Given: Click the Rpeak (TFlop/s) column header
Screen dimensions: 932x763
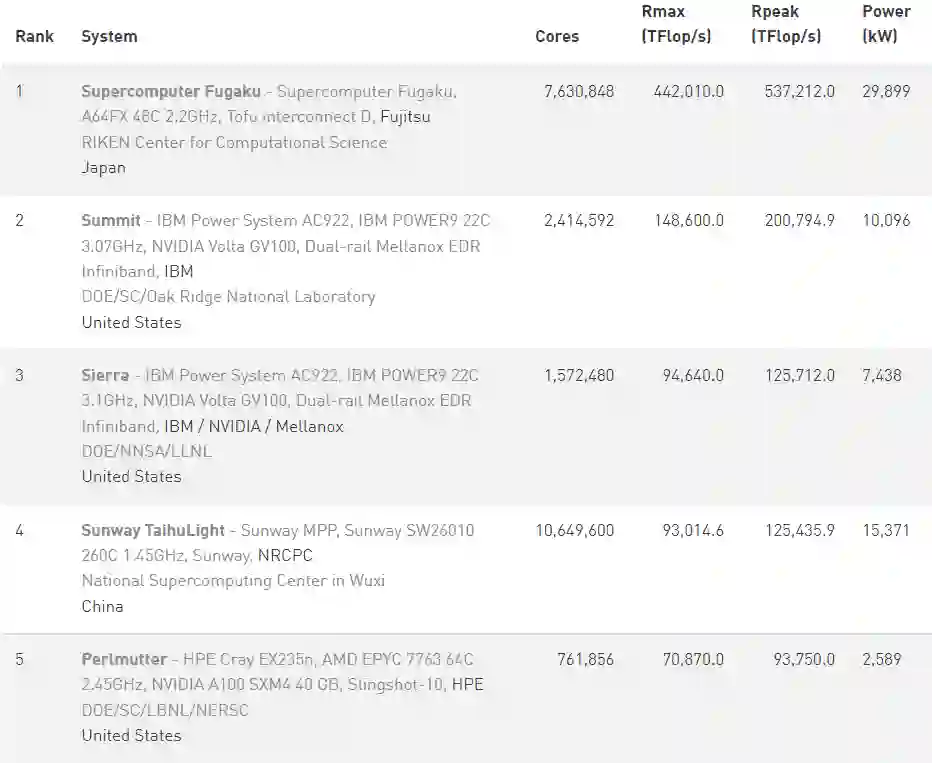Looking at the screenshot, I should pyautogui.click(x=786, y=24).
